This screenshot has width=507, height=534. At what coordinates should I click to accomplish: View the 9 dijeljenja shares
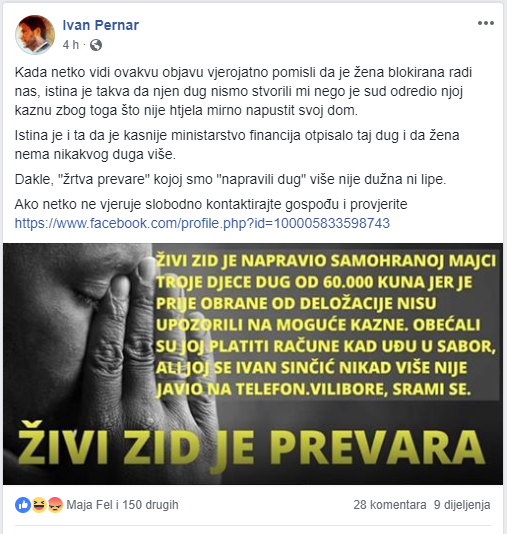pos(462,505)
